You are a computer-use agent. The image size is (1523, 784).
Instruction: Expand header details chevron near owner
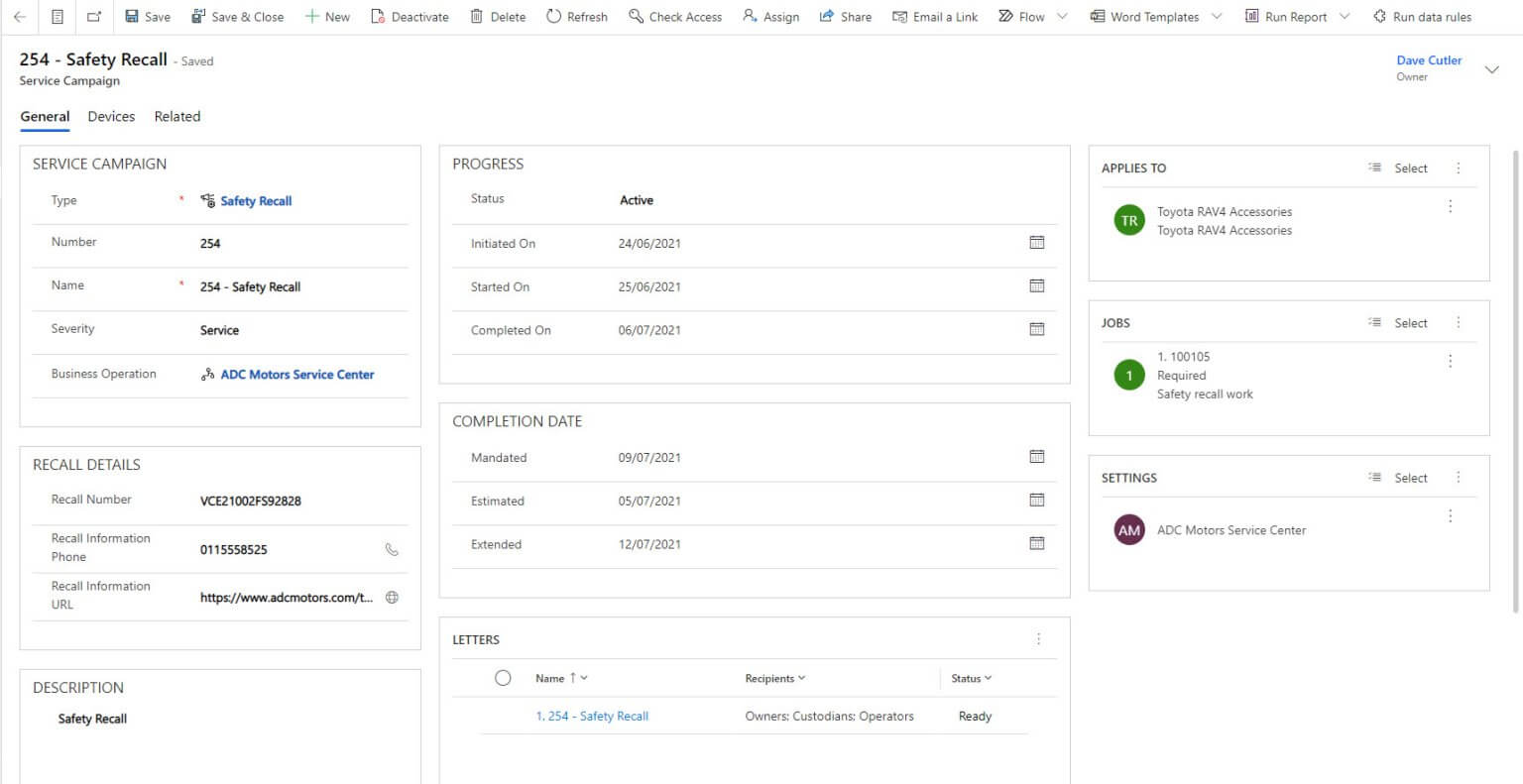tap(1491, 69)
